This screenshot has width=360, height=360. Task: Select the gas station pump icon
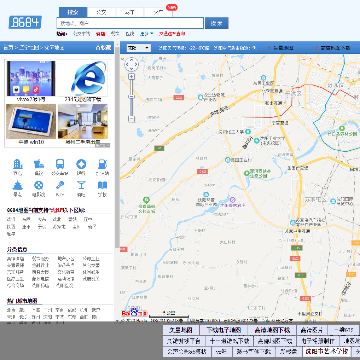tap(102, 164)
